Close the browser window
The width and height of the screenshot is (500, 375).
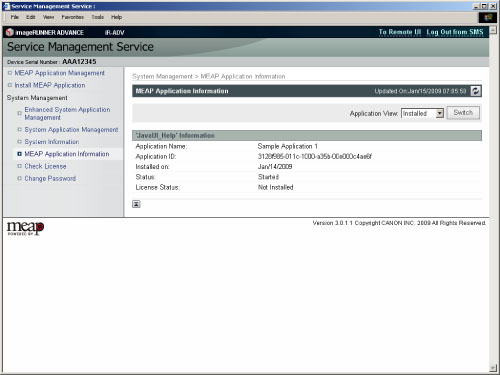pos(493,6)
